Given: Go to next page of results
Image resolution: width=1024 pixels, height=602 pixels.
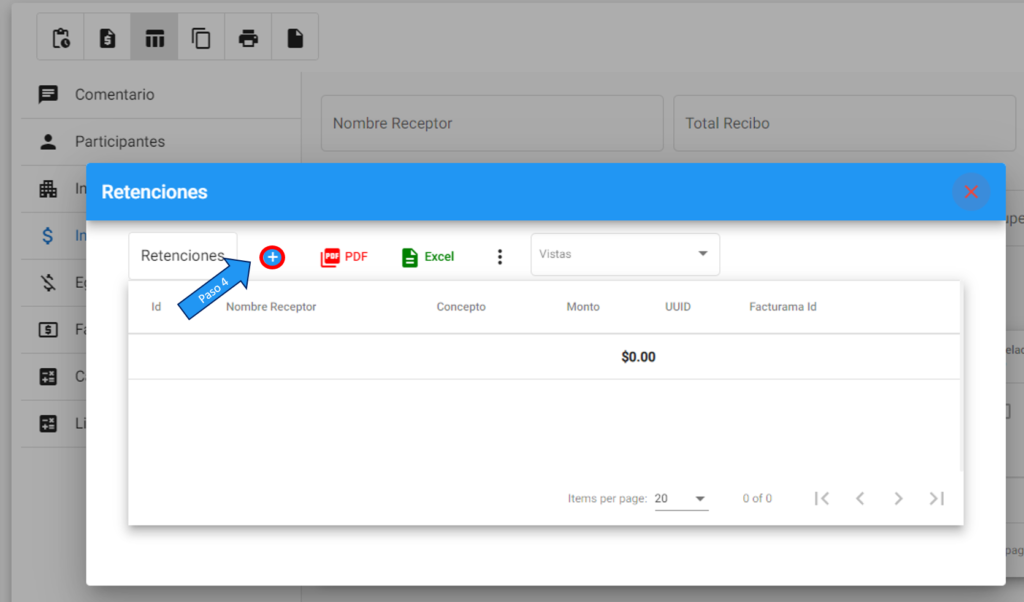Looking at the screenshot, I should 899,499.
